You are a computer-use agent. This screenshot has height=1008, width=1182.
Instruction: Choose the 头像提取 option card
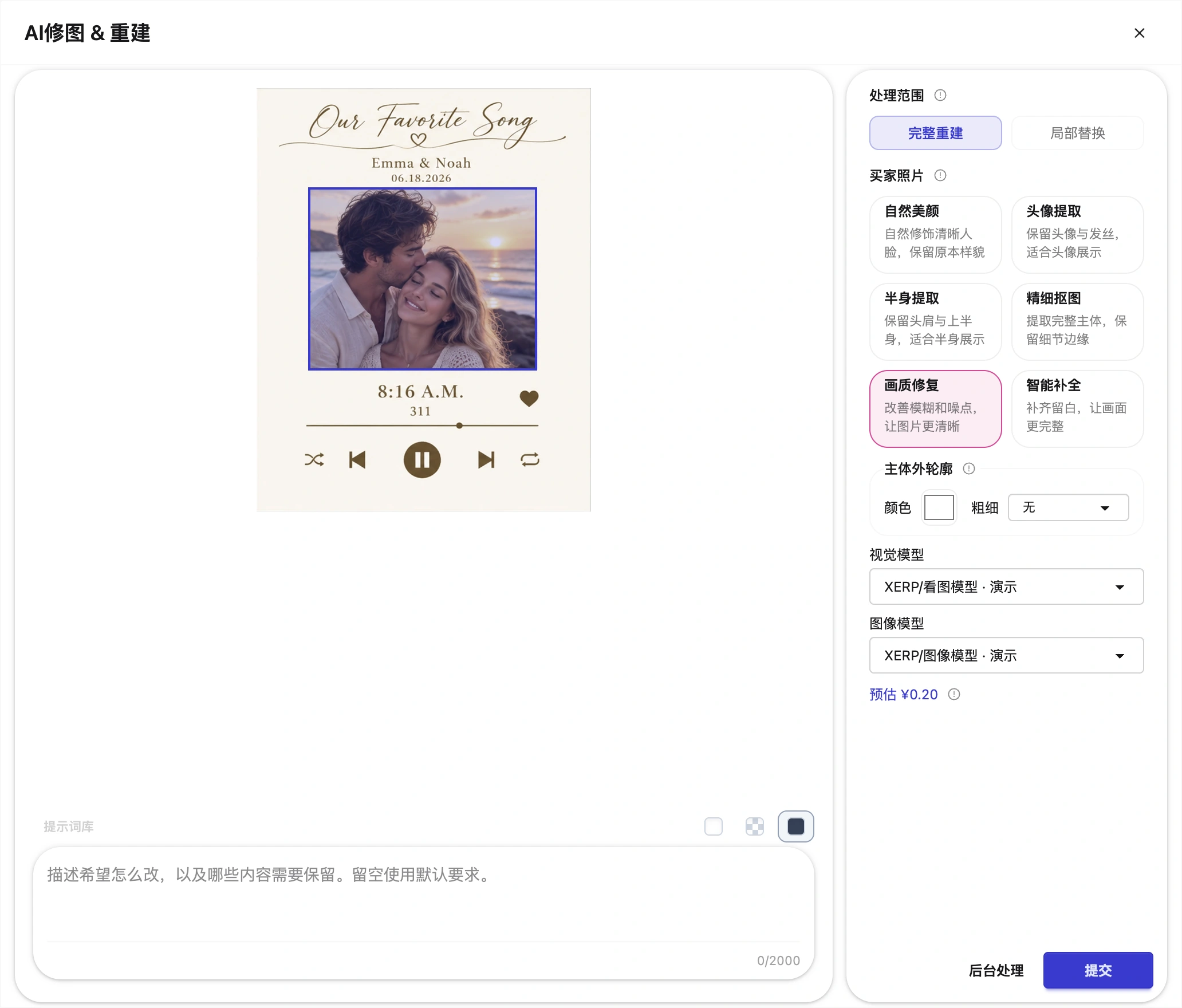1078,235
